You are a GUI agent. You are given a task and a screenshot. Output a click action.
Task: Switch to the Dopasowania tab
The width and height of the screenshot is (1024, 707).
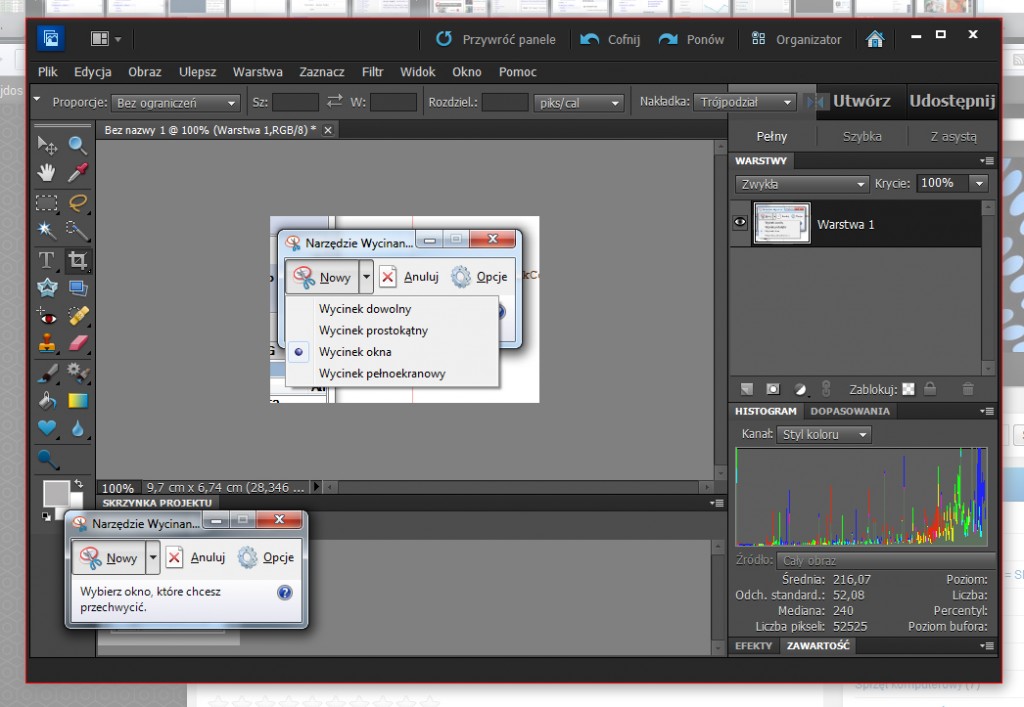coord(850,411)
